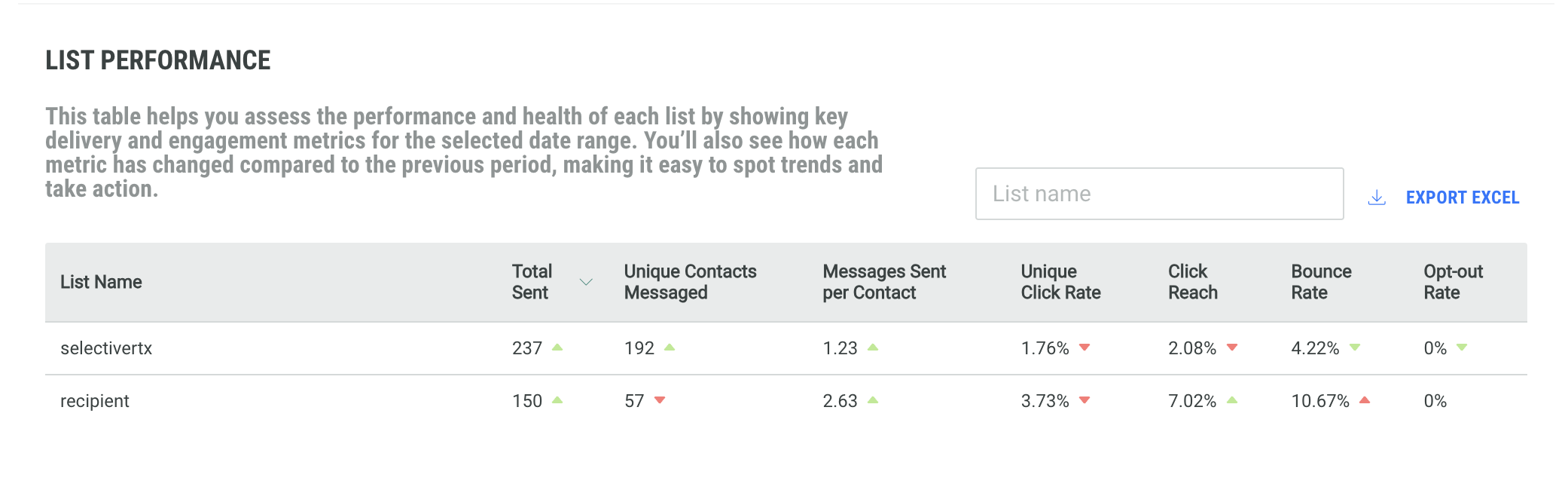1568x496 pixels.
Task: Click the Unique Click Rate header
Action: click(1060, 282)
